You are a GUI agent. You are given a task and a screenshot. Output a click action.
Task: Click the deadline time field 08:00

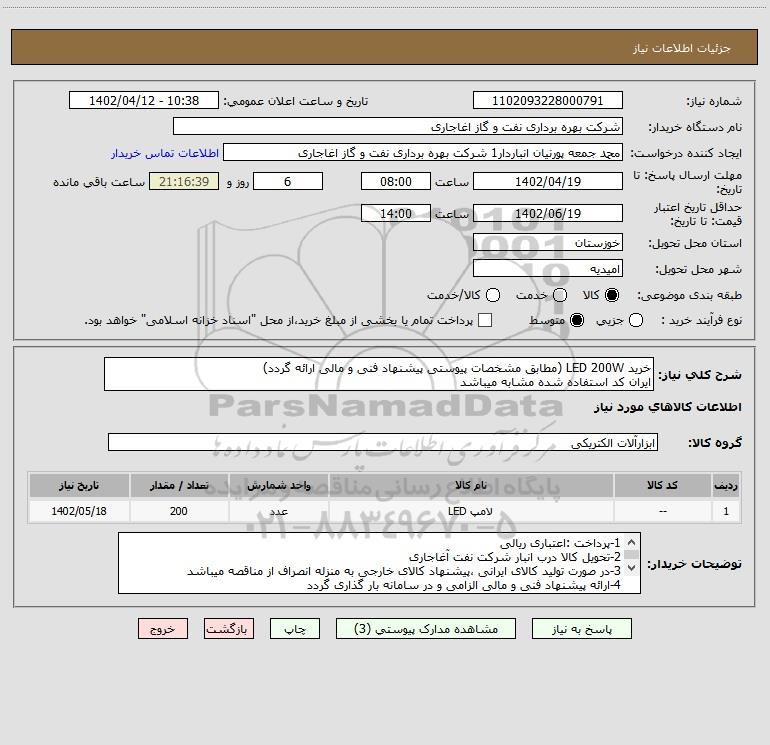point(396,181)
